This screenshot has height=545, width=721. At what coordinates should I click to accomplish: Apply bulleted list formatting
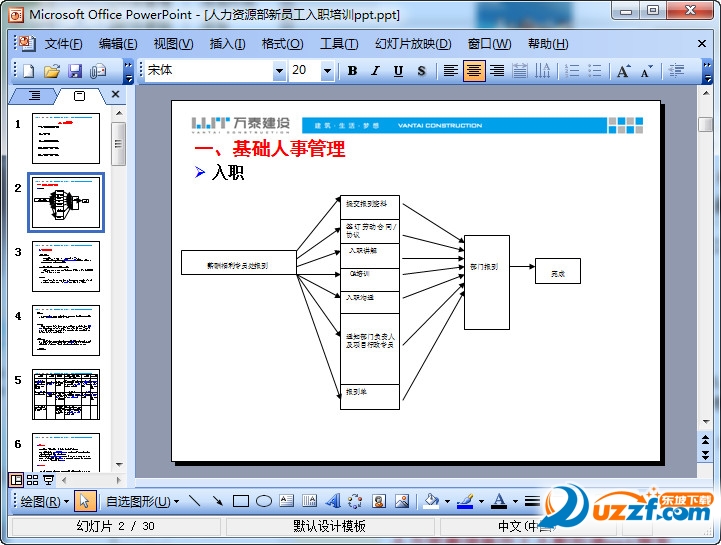595,71
